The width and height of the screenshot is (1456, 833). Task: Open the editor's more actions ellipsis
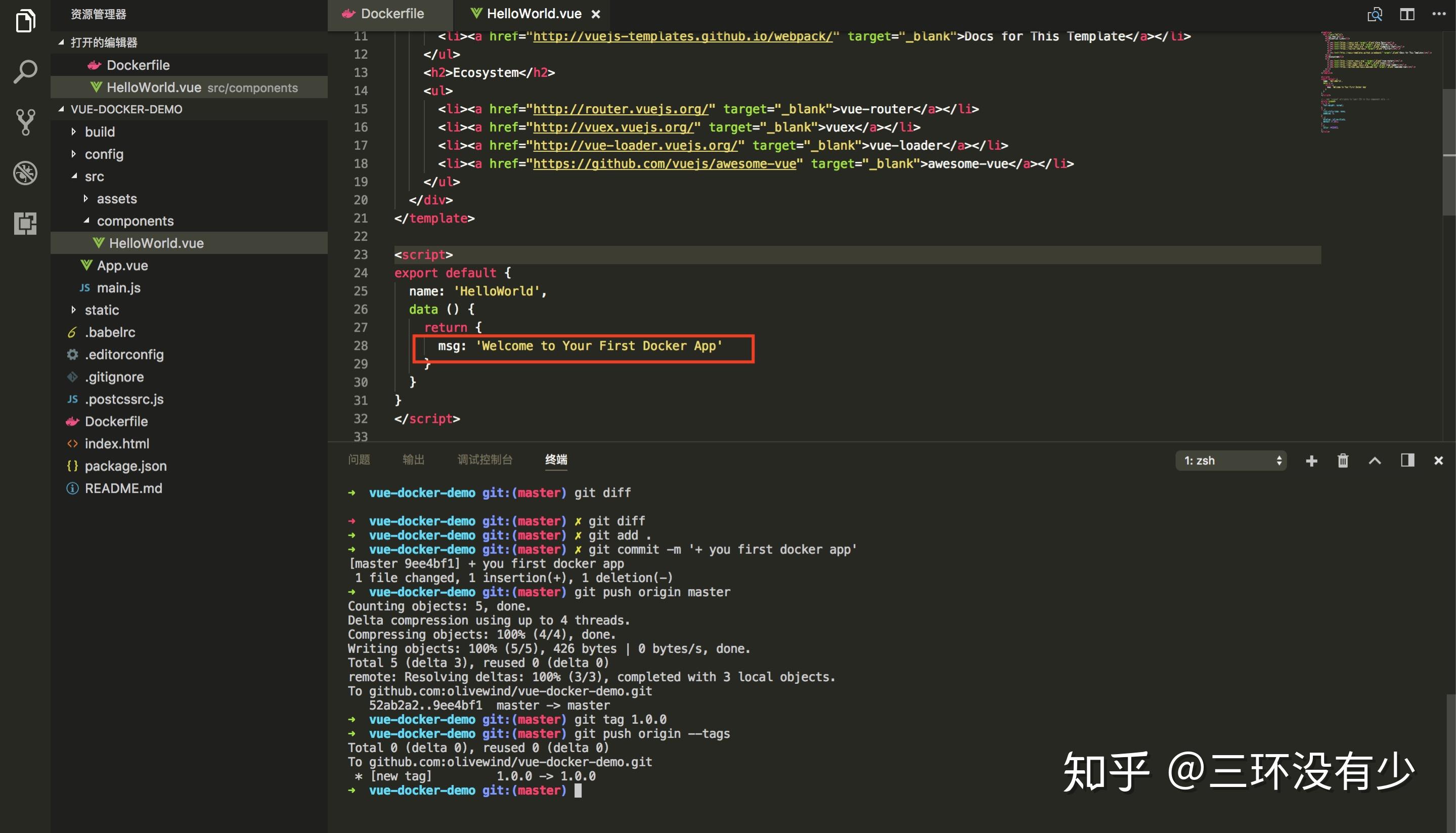1439,14
